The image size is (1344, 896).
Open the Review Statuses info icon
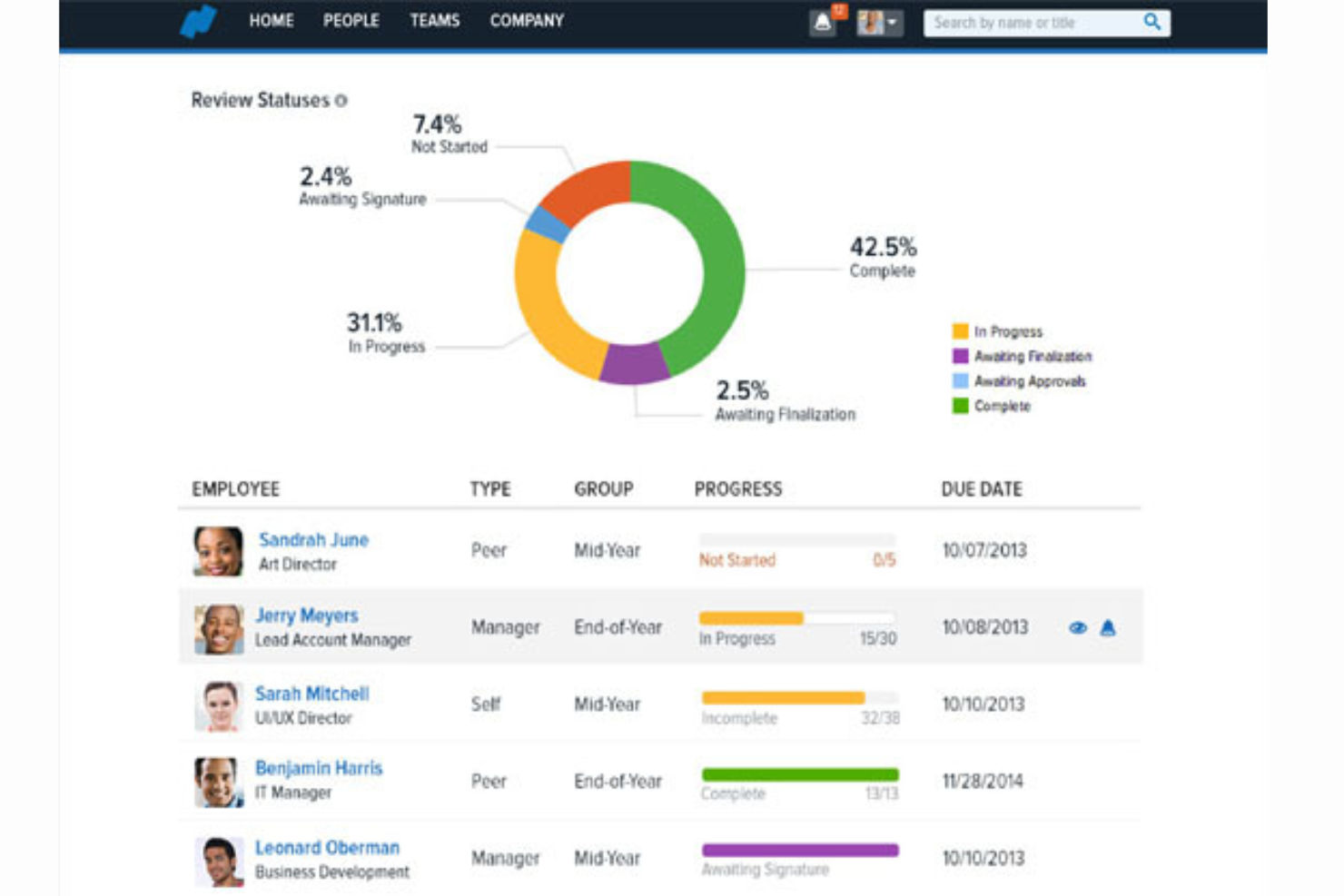tap(341, 101)
